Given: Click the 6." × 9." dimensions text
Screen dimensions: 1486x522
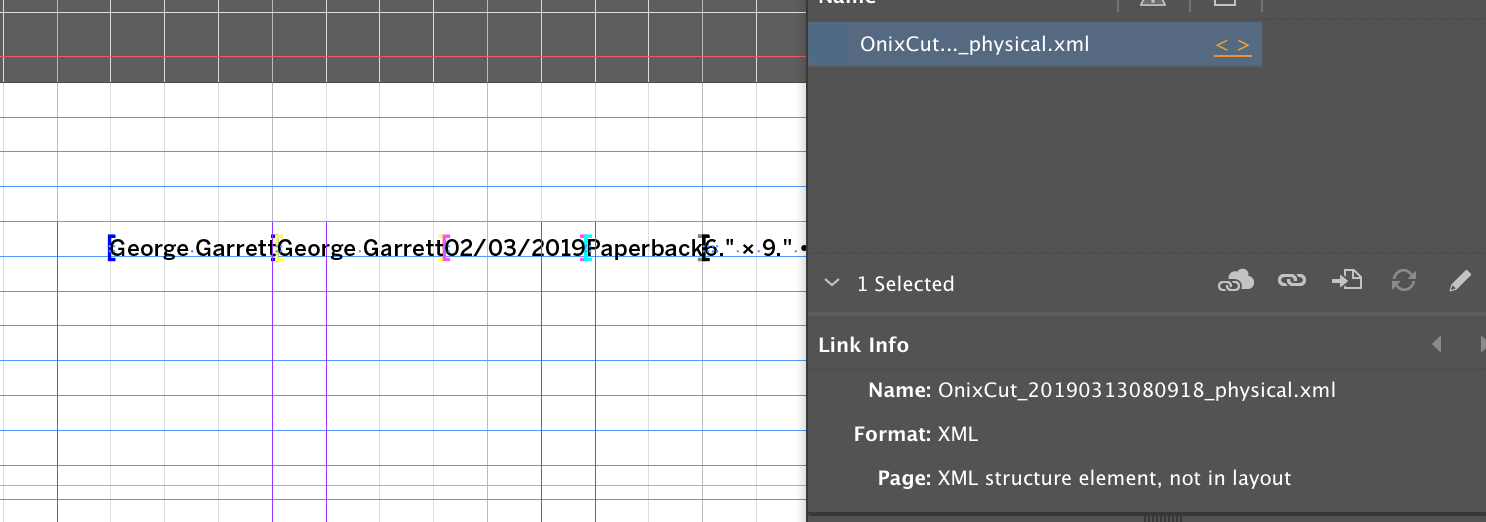Looking at the screenshot, I should point(750,248).
